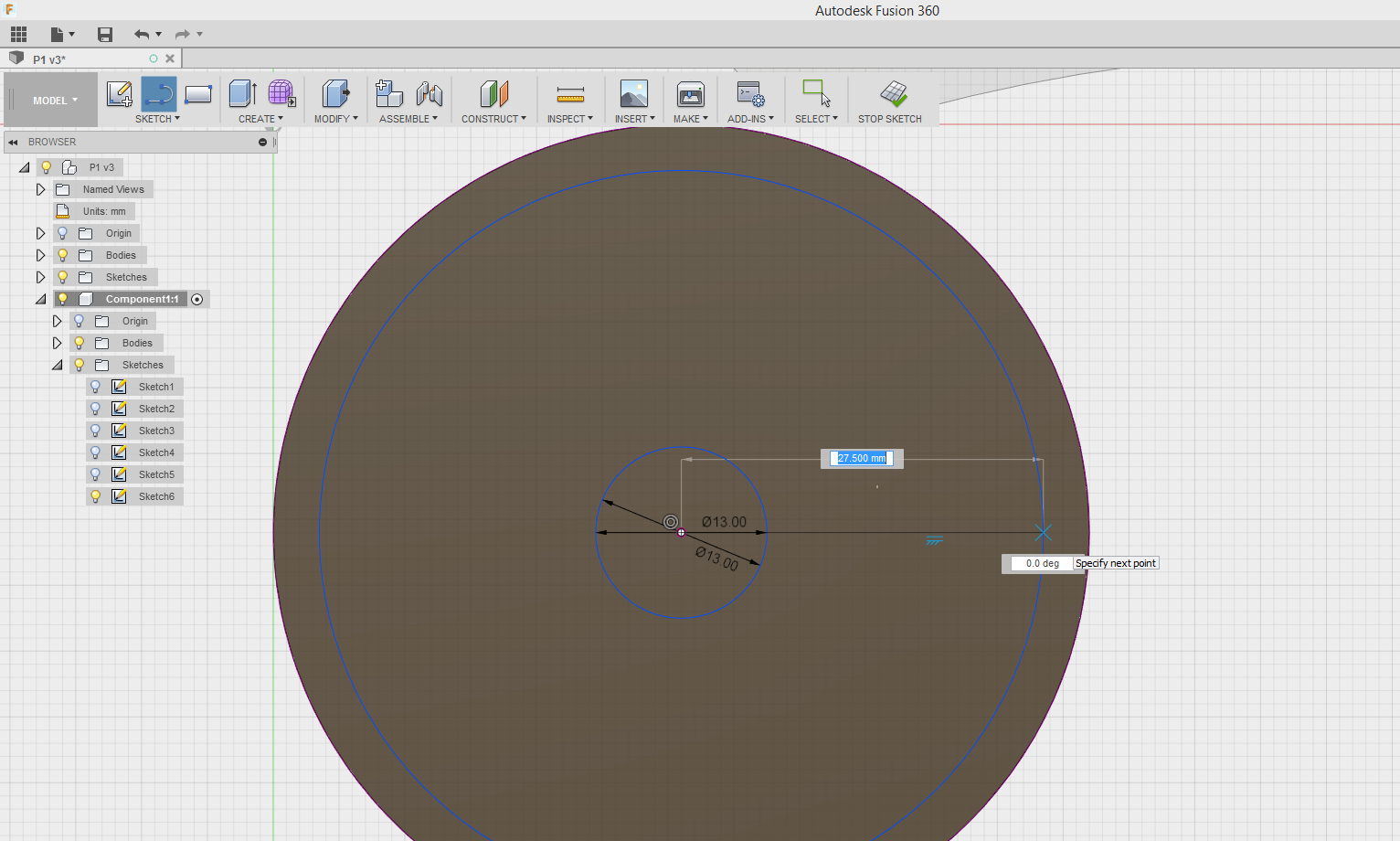This screenshot has width=1400, height=841.
Task: Open the INSERT dropdown
Action: [x=634, y=119]
